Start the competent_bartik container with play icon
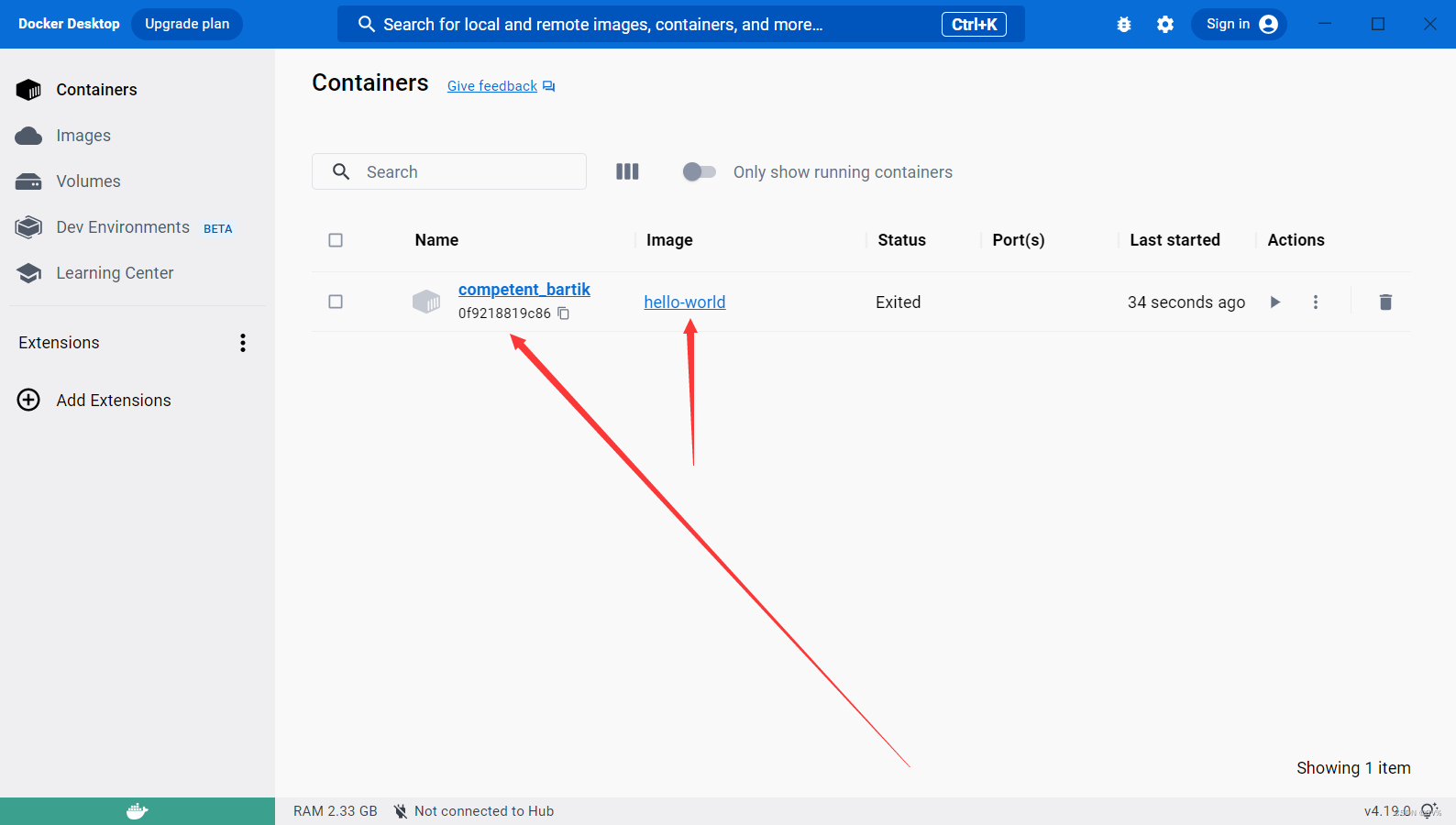The width and height of the screenshot is (1456, 825). (1274, 302)
